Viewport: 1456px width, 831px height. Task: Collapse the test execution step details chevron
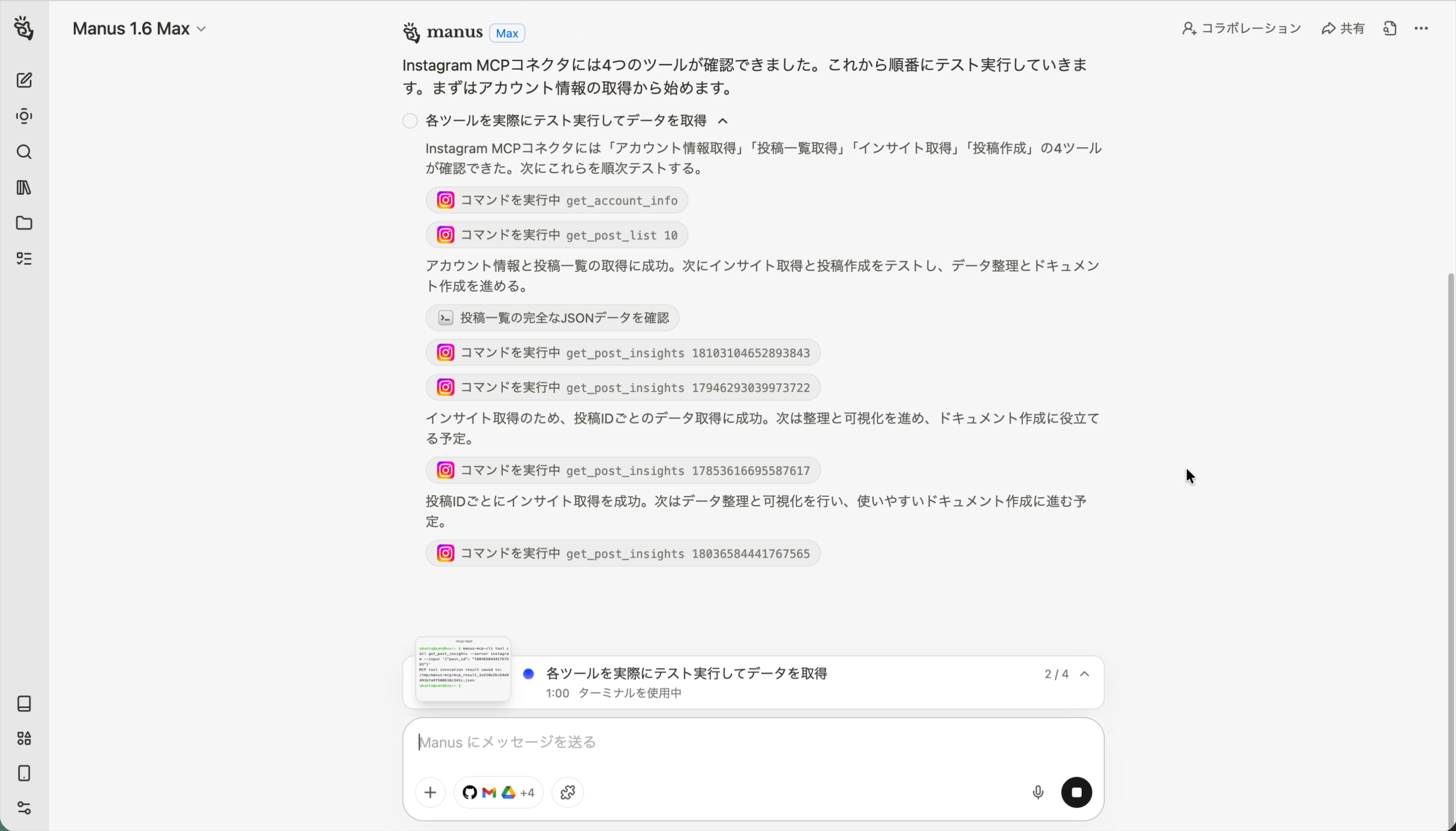tap(723, 121)
